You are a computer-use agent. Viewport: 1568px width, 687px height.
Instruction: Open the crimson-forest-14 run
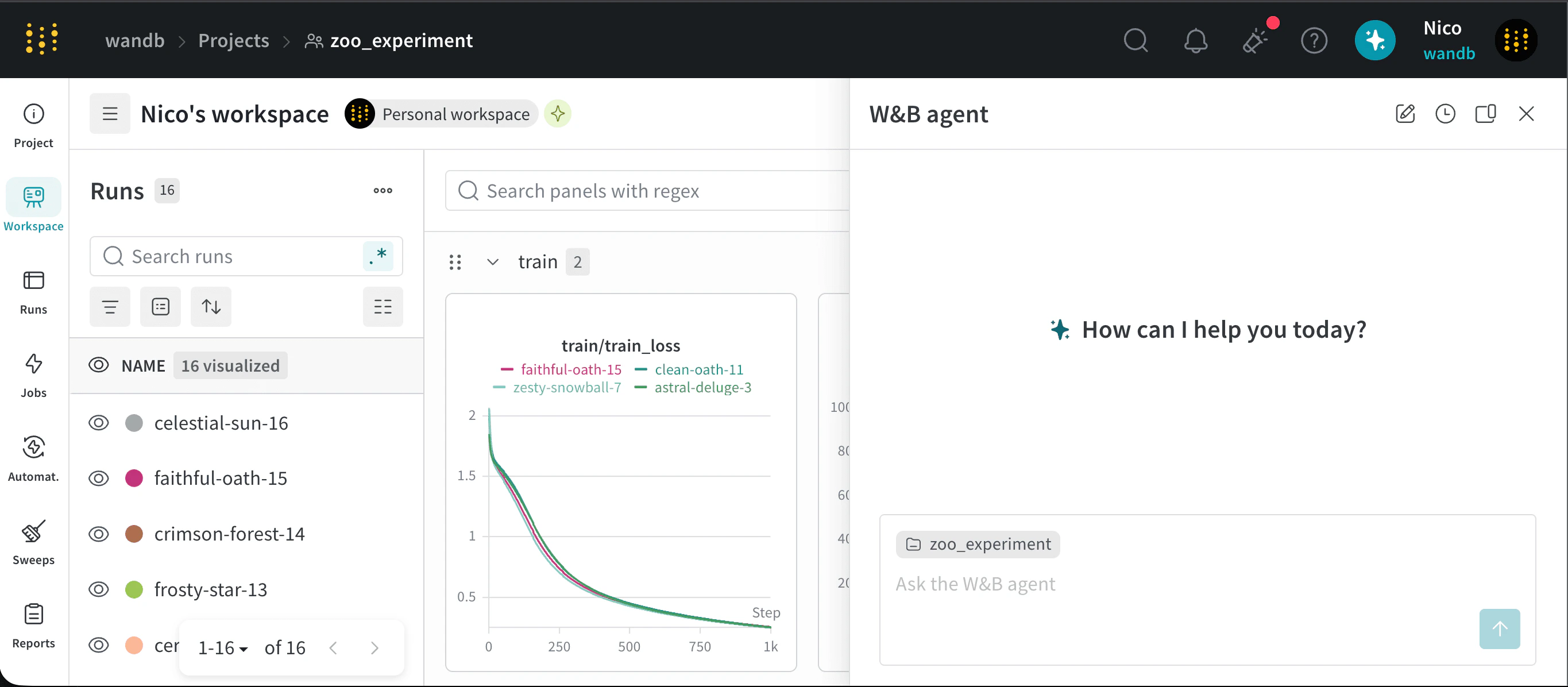click(229, 534)
